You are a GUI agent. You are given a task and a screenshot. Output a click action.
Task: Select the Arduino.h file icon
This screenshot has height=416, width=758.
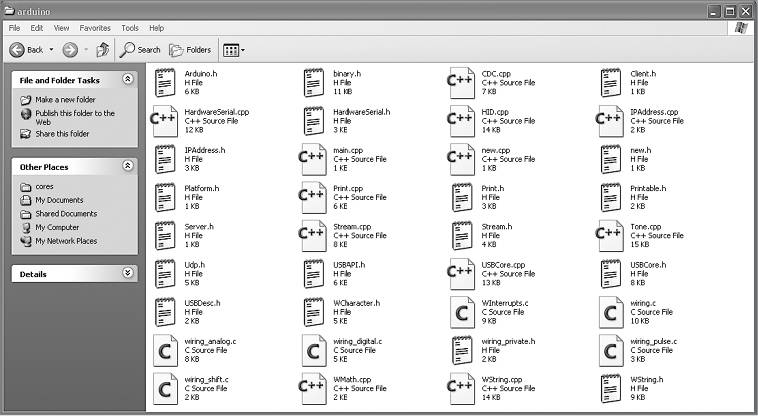click(x=165, y=83)
